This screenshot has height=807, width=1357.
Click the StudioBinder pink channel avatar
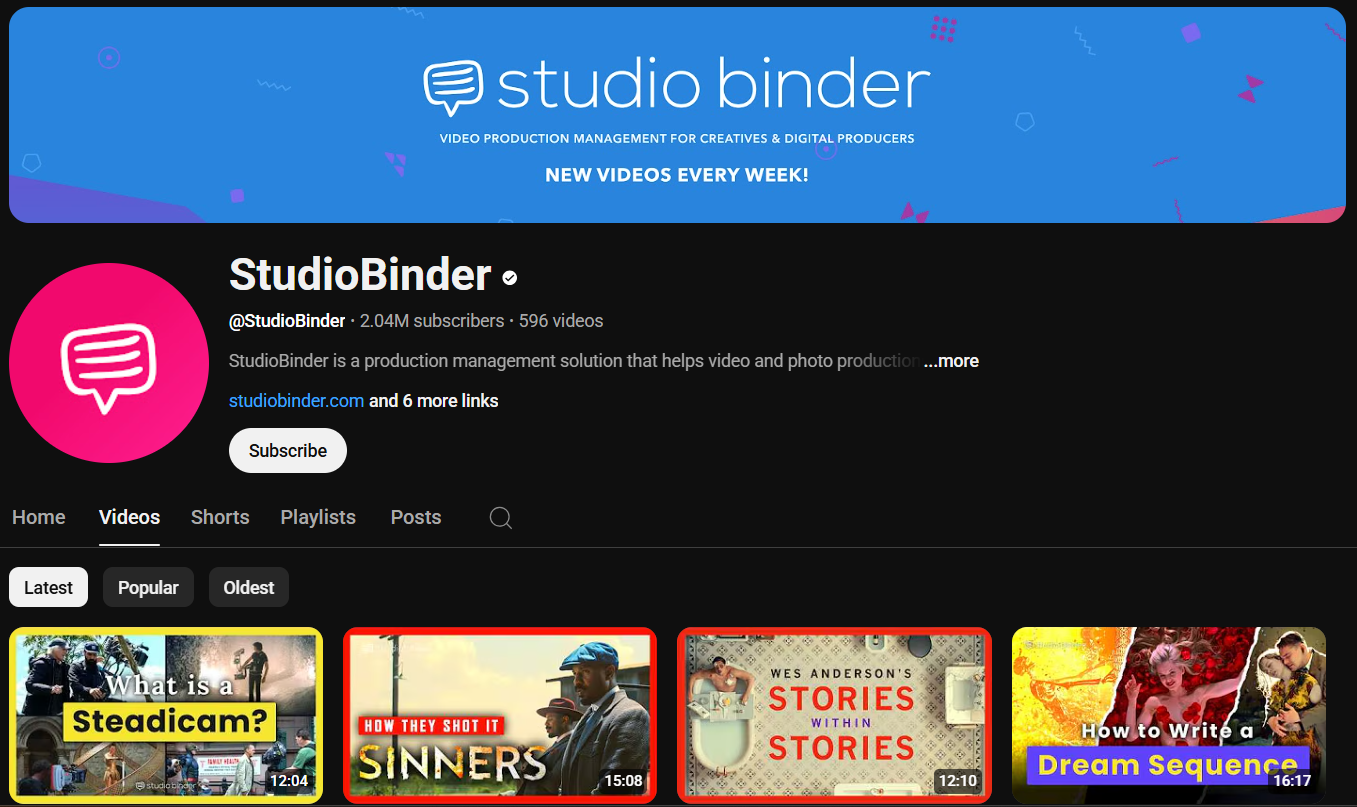(x=109, y=363)
